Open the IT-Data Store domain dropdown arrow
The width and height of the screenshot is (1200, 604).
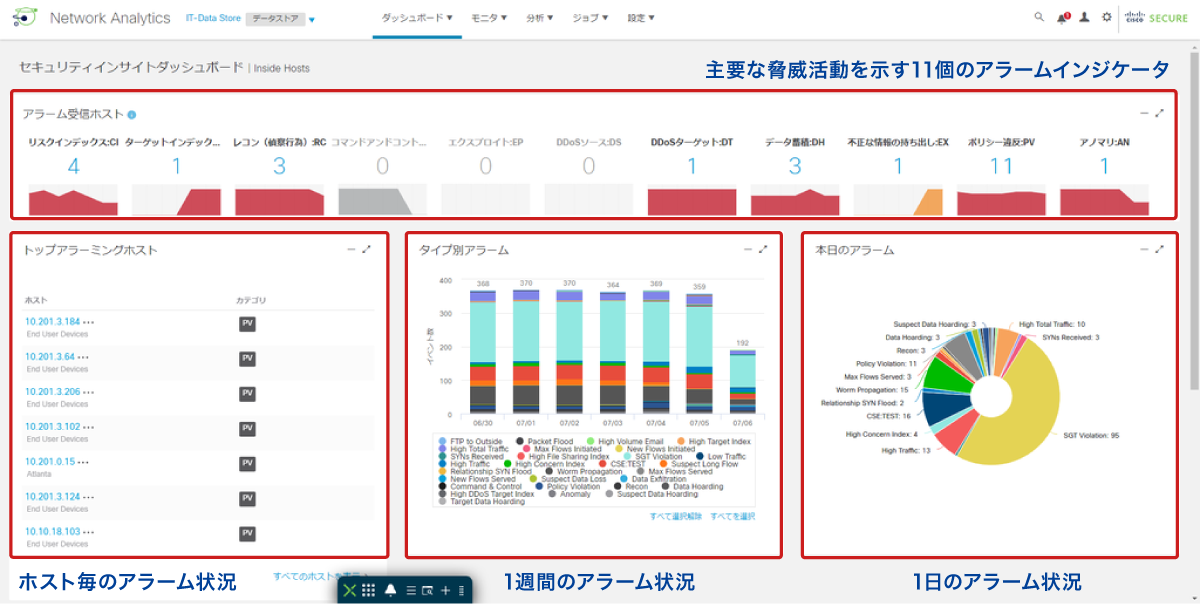312,19
